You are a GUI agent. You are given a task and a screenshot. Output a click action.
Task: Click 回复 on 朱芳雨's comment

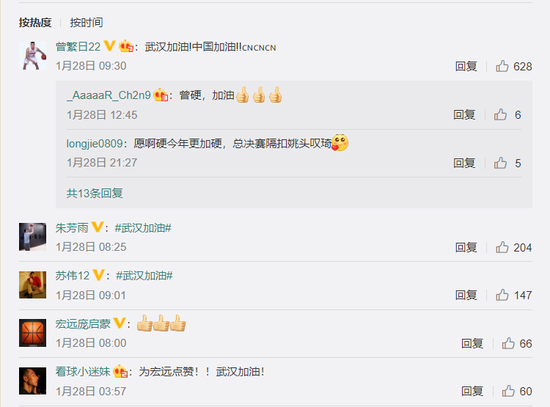click(466, 247)
